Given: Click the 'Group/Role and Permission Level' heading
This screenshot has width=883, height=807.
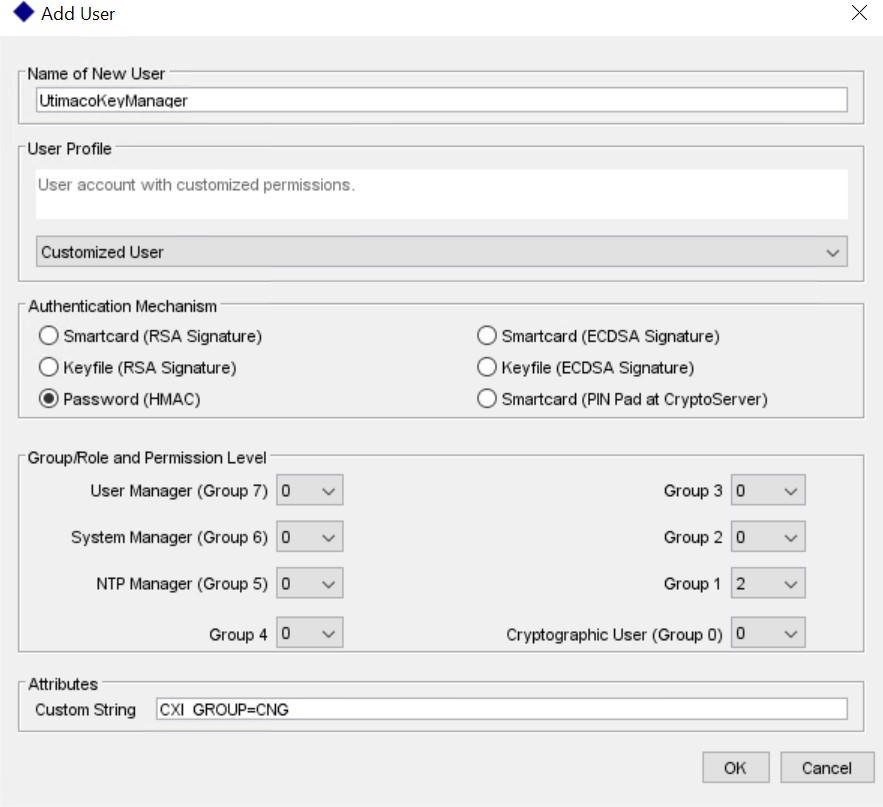Looking at the screenshot, I should coord(147,457).
